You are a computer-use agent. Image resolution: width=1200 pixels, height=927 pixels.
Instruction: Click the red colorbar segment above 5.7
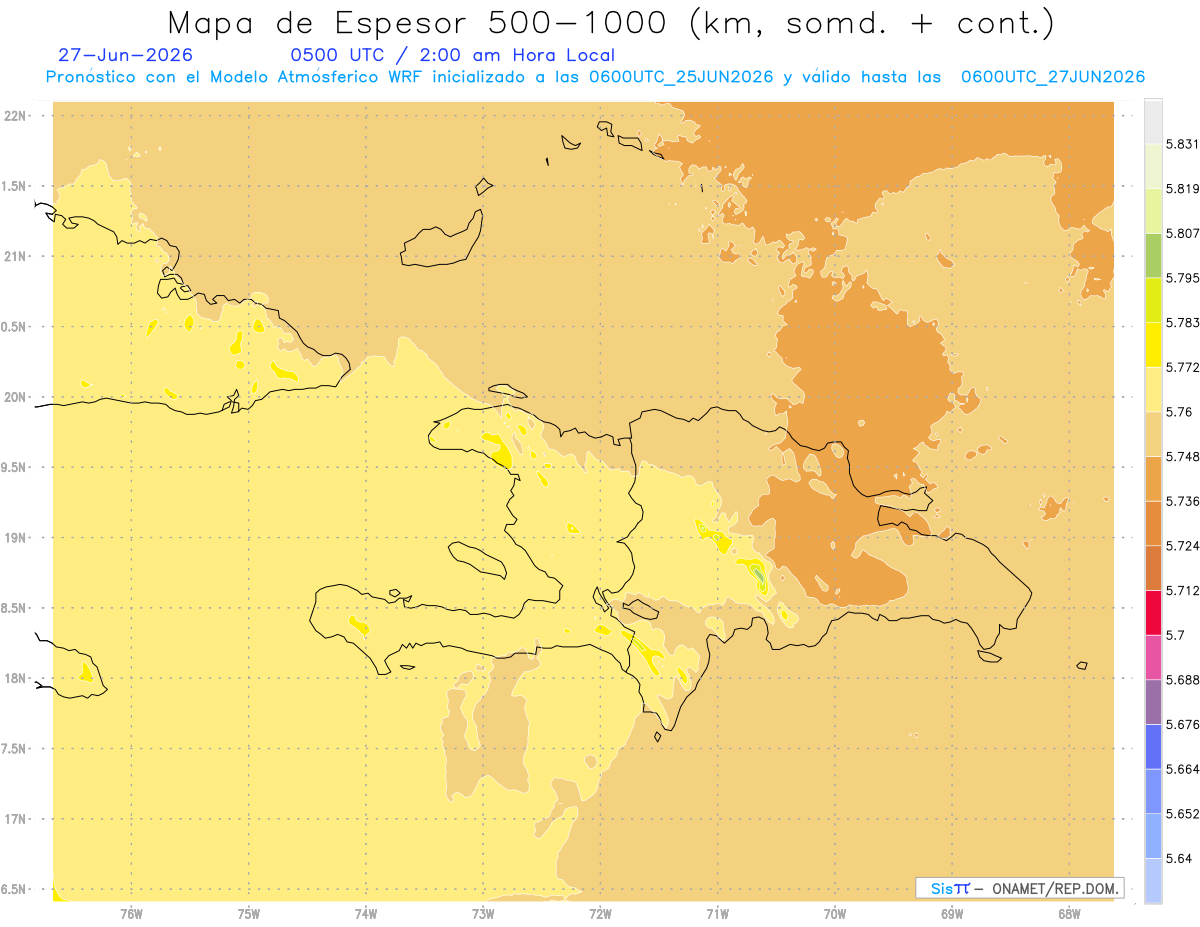coord(1153,612)
